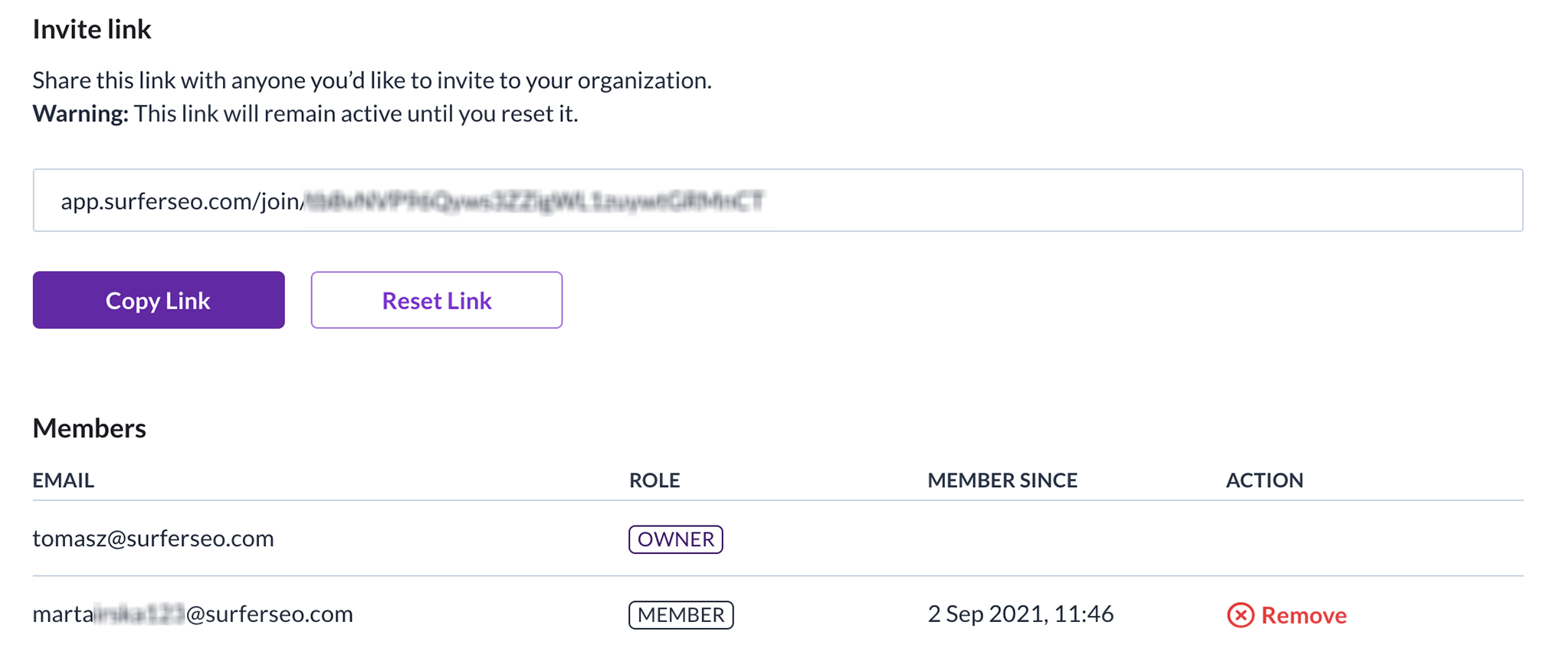Click the blurred token in invite URL

pos(535,201)
